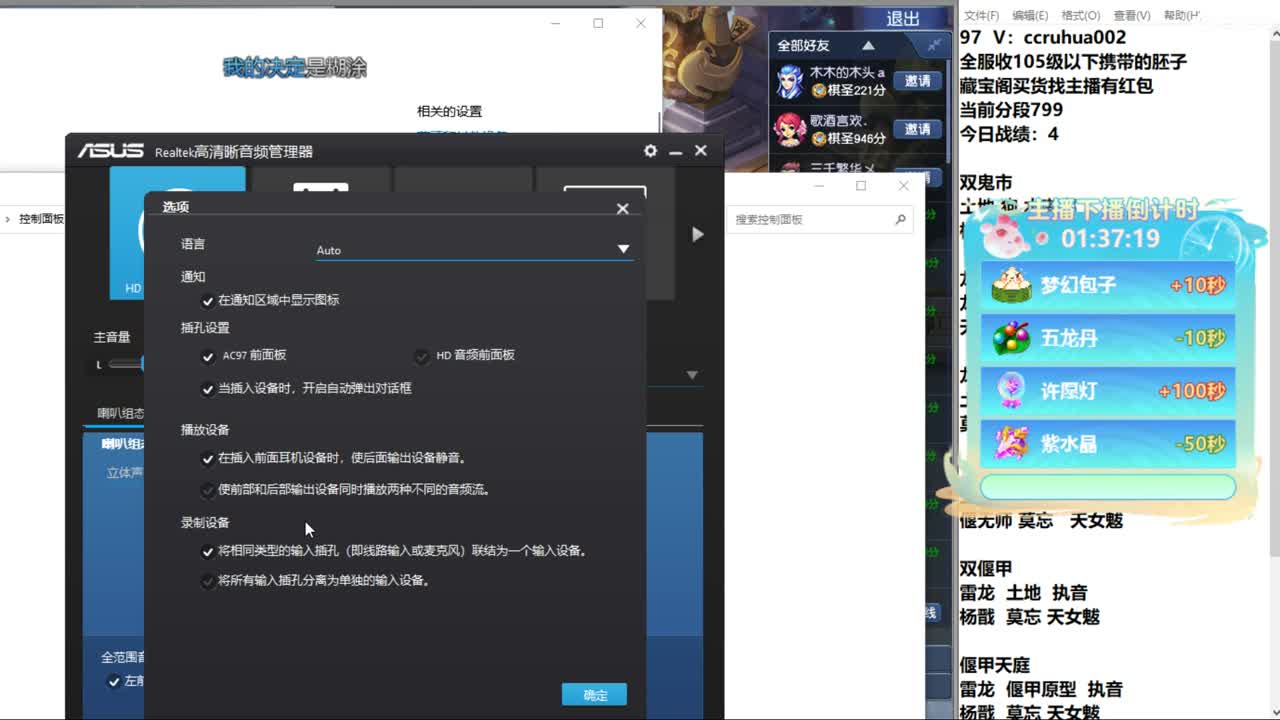The width and height of the screenshot is (1280, 720).
Task: Open the 语言 Auto language dropdown
Action: [x=623, y=250]
